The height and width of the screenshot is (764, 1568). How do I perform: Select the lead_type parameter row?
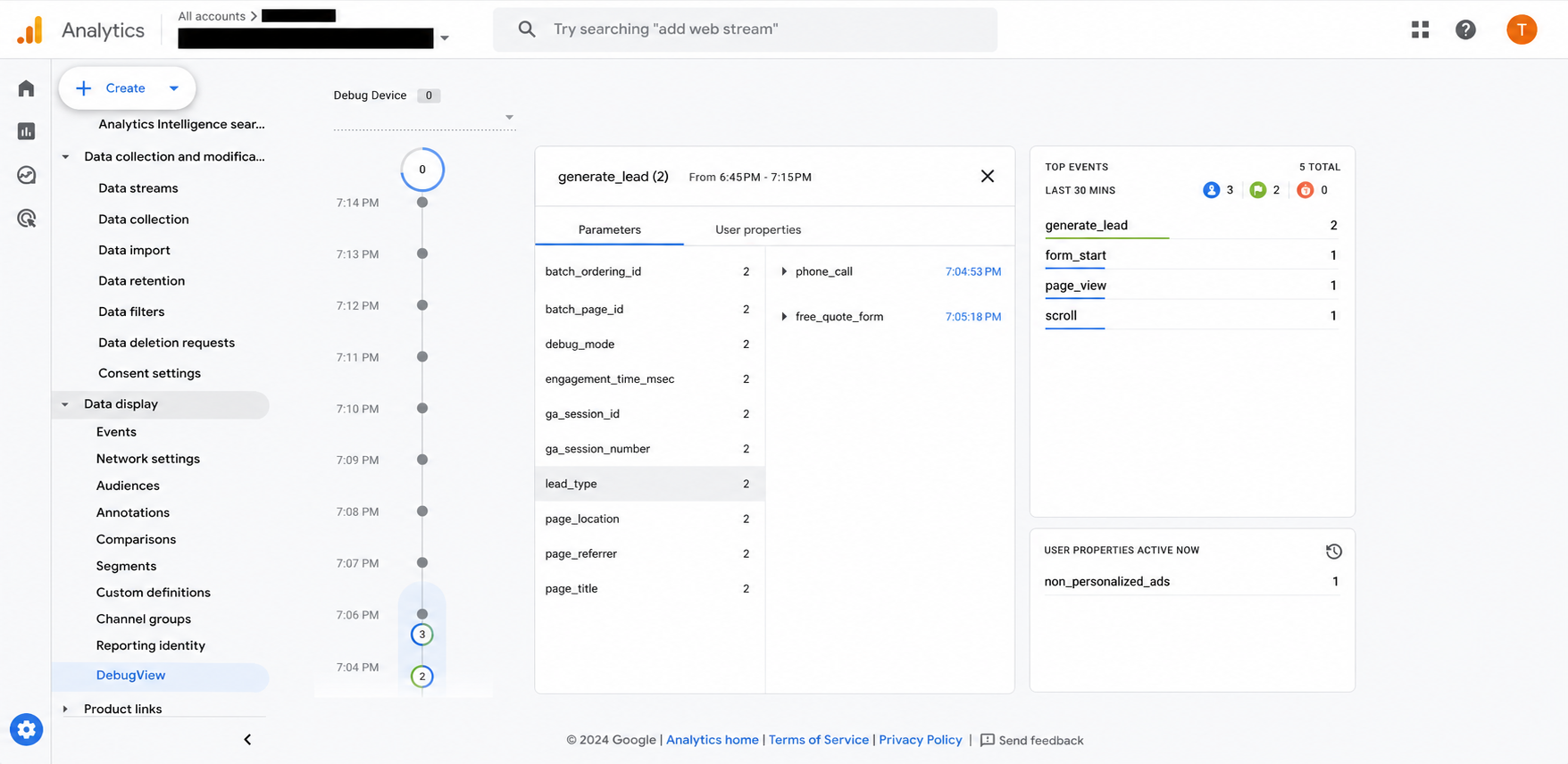point(649,484)
